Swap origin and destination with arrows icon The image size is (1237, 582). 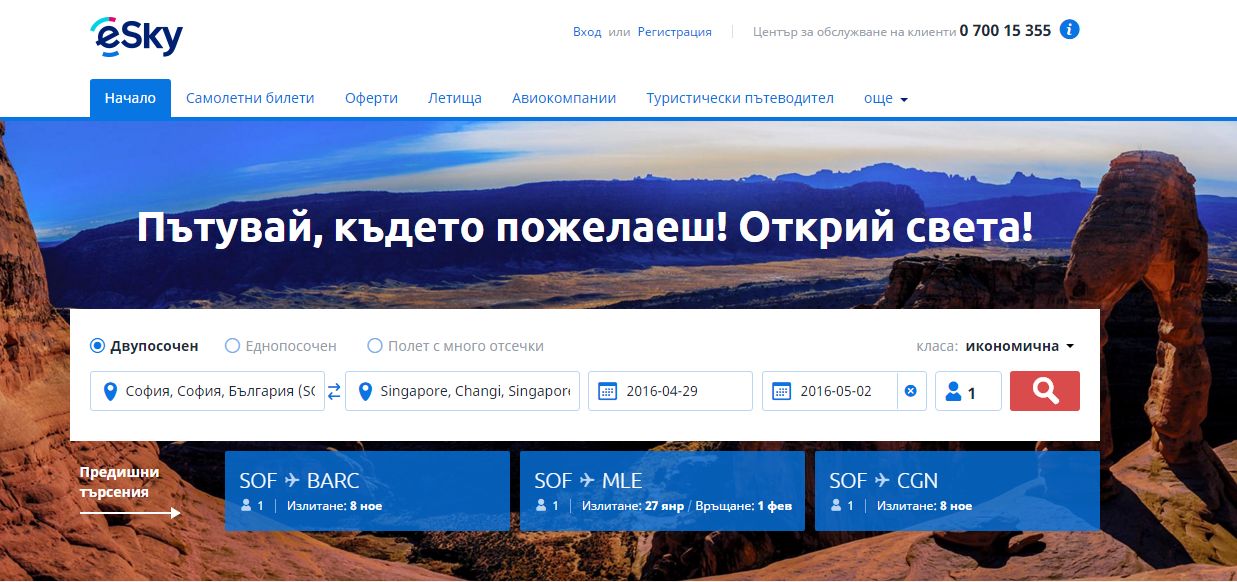click(335, 391)
